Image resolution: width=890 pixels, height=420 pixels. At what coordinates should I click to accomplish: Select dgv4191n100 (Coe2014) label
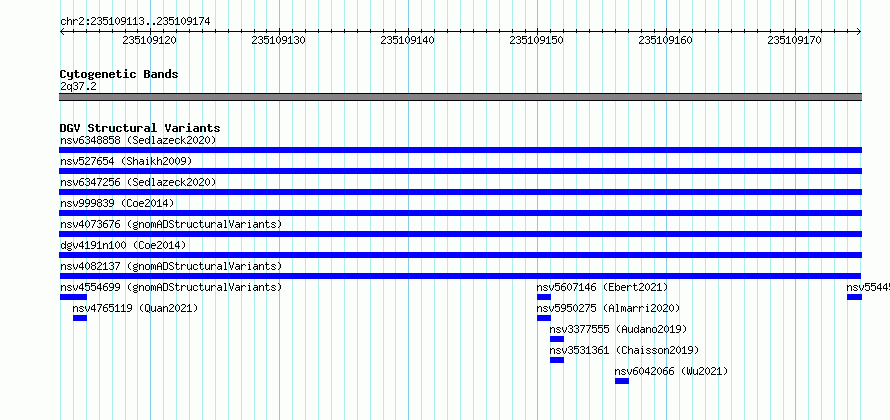(123, 245)
